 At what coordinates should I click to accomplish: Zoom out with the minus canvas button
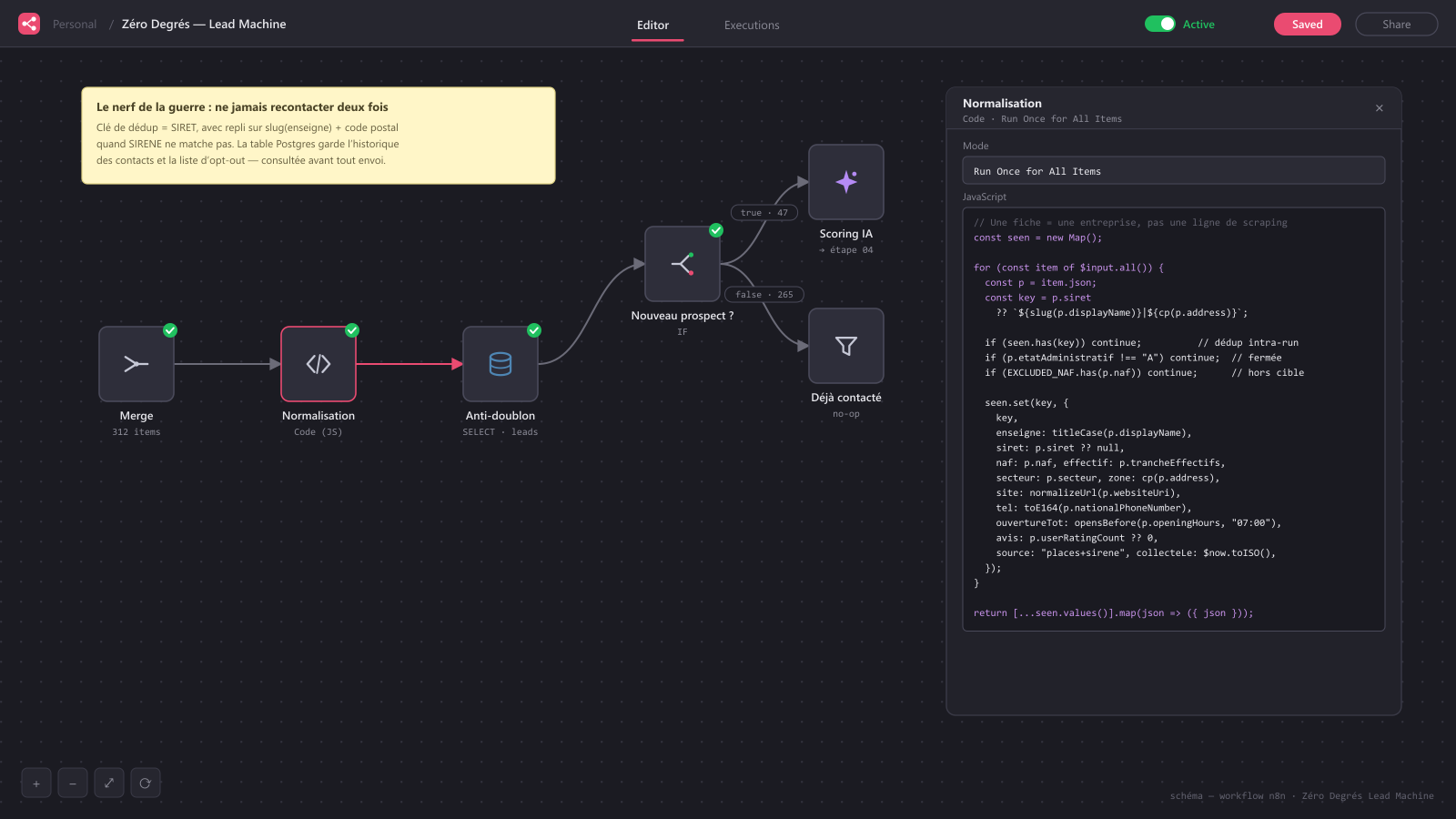pos(73,784)
